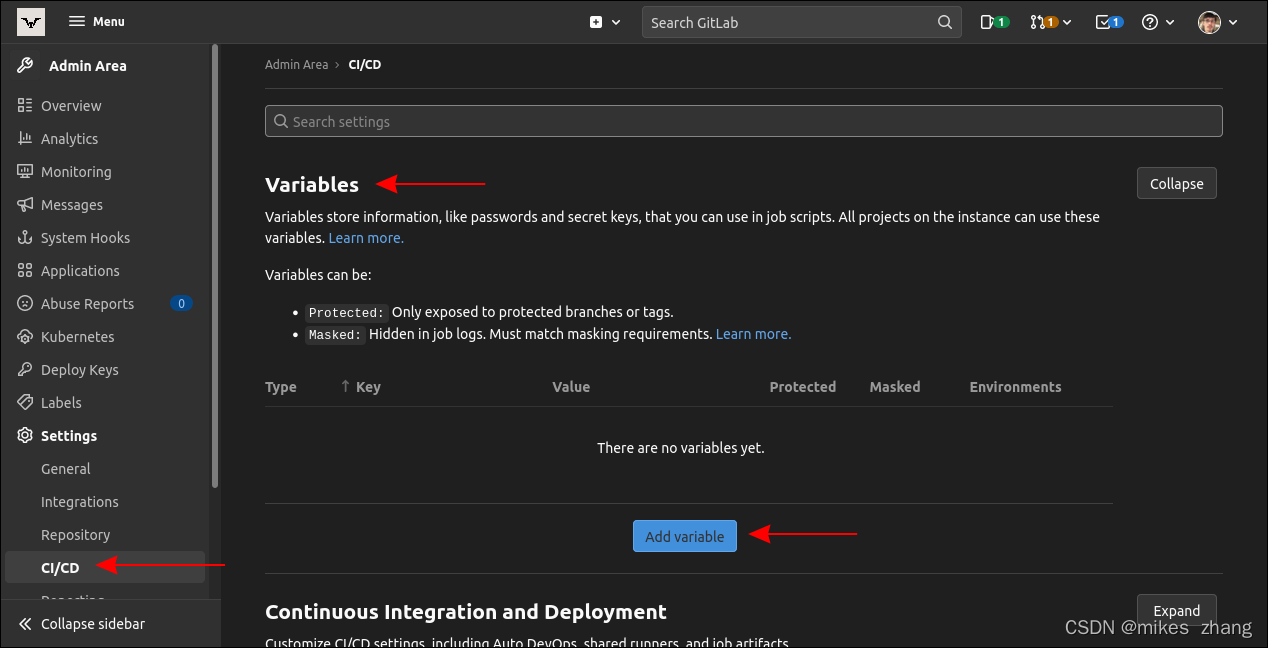This screenshot has width=1268, height=648.
Task: Open the Menu in the top bar
Action: pos(96,21)
